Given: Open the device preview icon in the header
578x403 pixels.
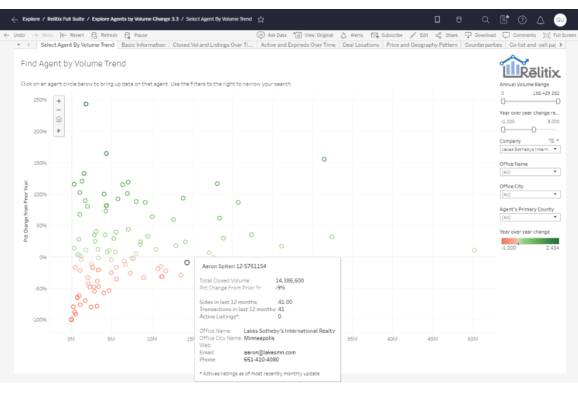Looking at the screenshot, I should (437, 20).
